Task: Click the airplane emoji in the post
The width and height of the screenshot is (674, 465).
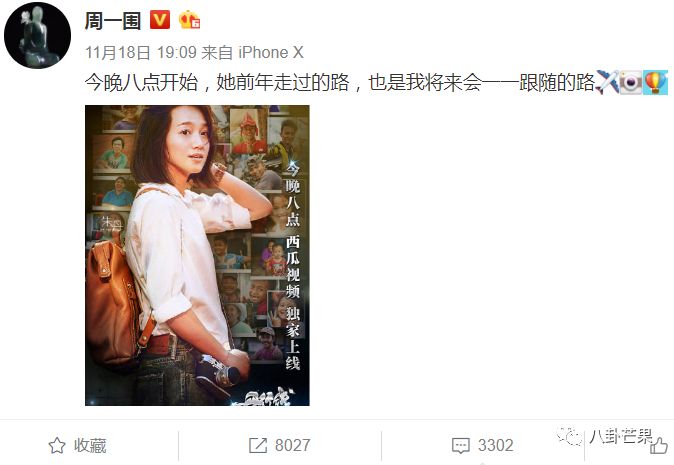Action: (607, 82)
